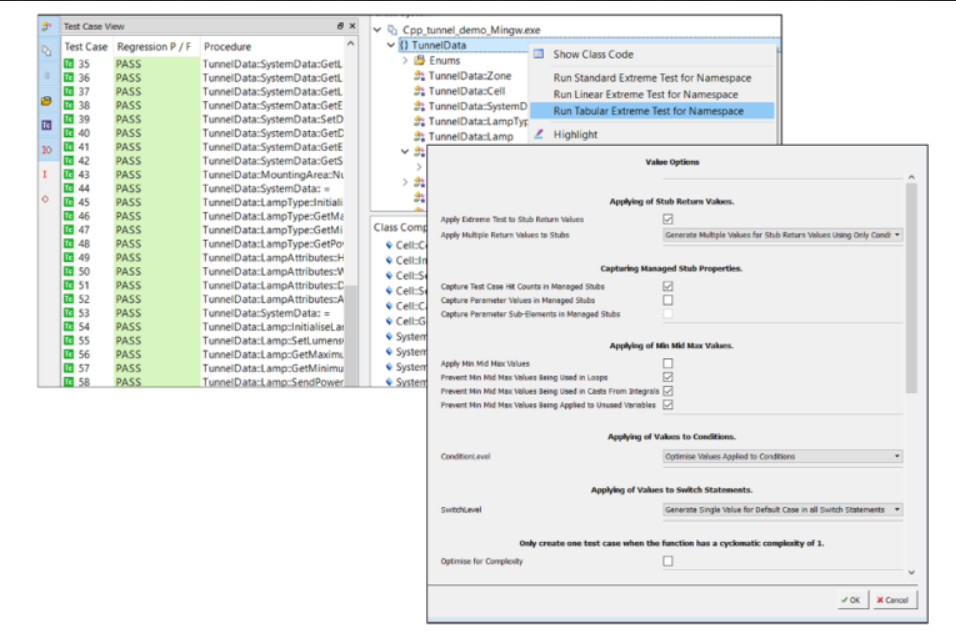Click the Regression P / F column header
This screenshot has height=634, width=956.
click(154, 47)
